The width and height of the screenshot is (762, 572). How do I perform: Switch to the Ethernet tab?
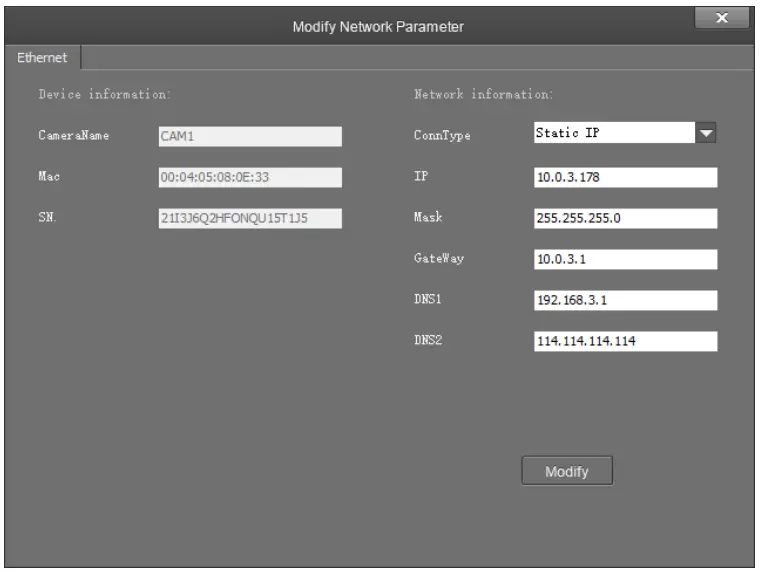tap(42, 58)
